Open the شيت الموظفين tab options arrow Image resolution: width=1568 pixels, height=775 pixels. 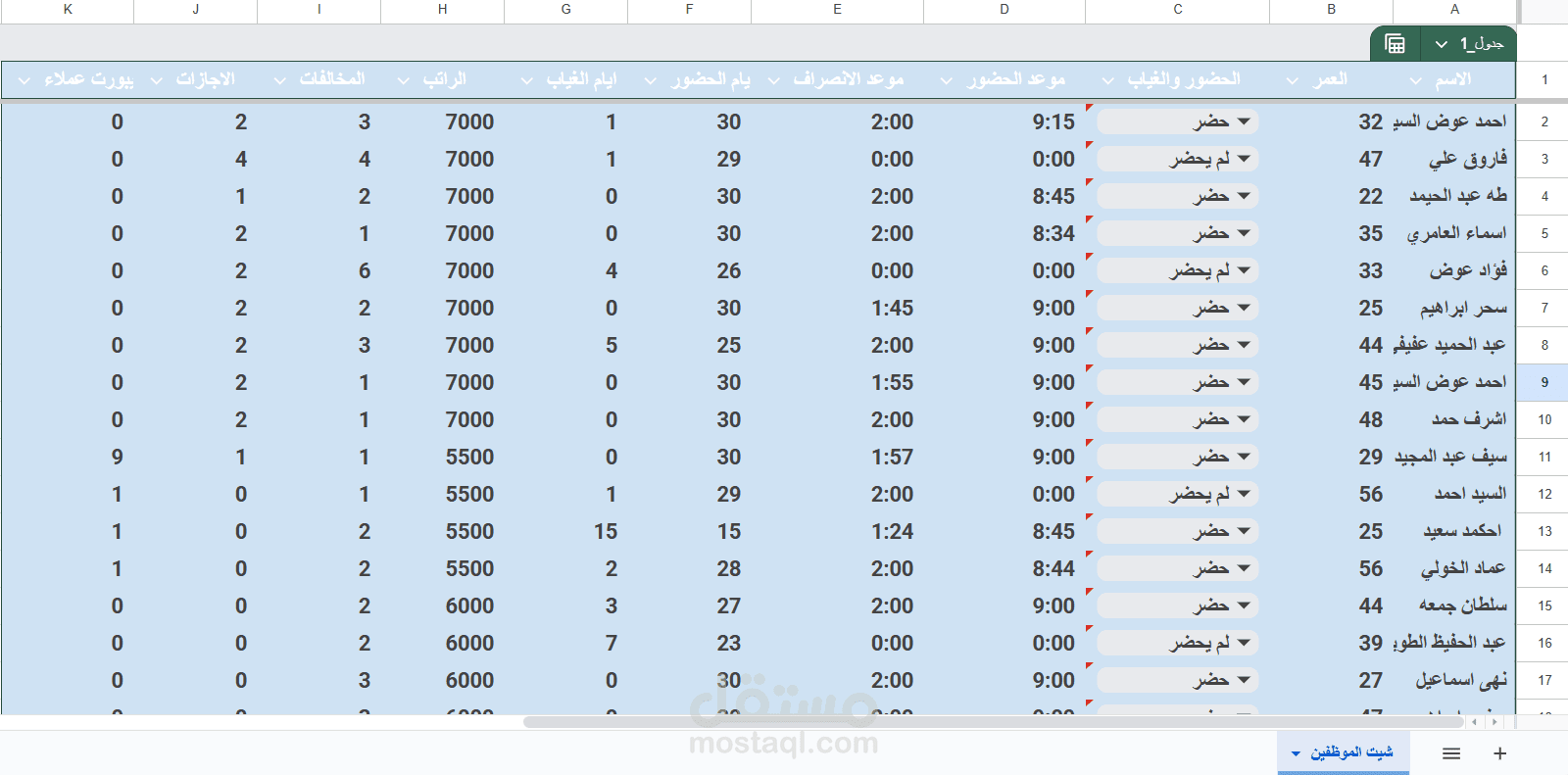click(x=1296, y=753)
